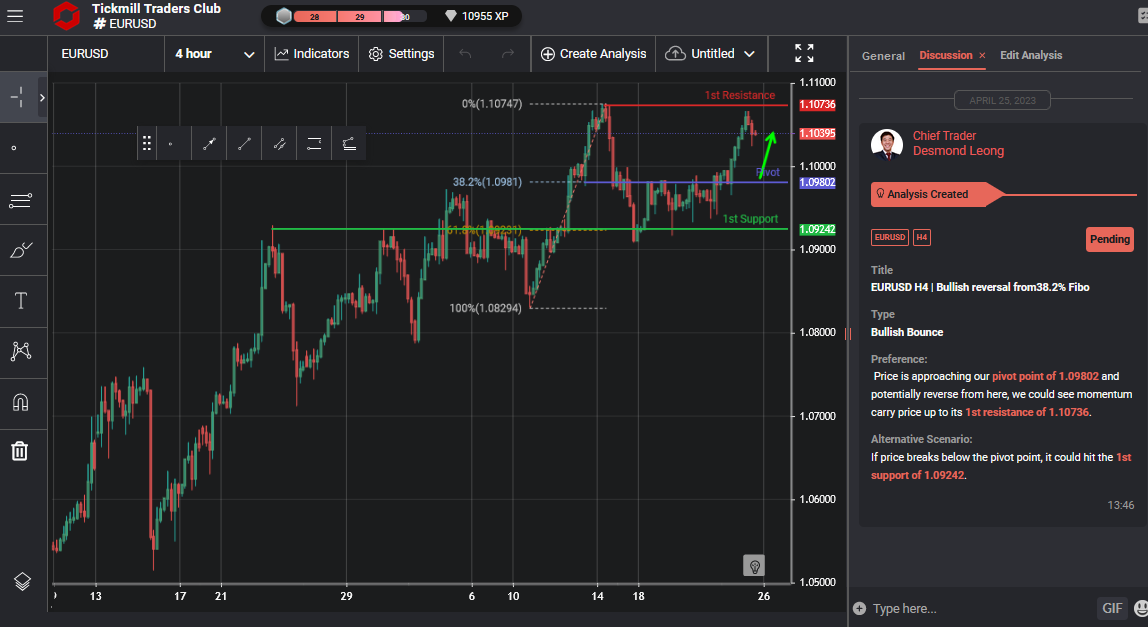Click the redo arrow

click(507, 54)
